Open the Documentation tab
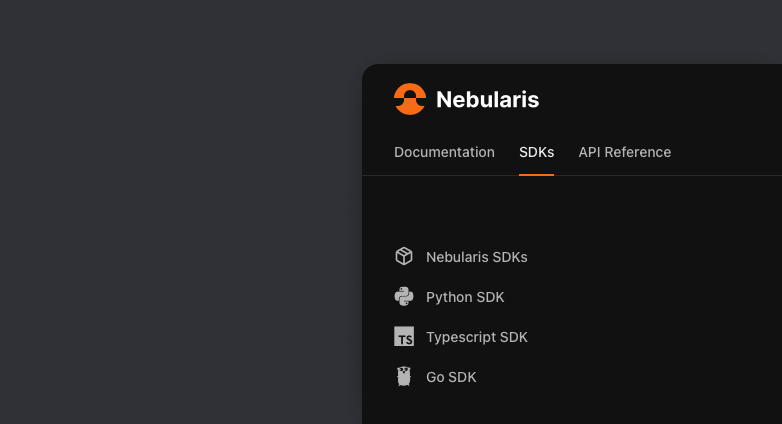 coord(444,152)
